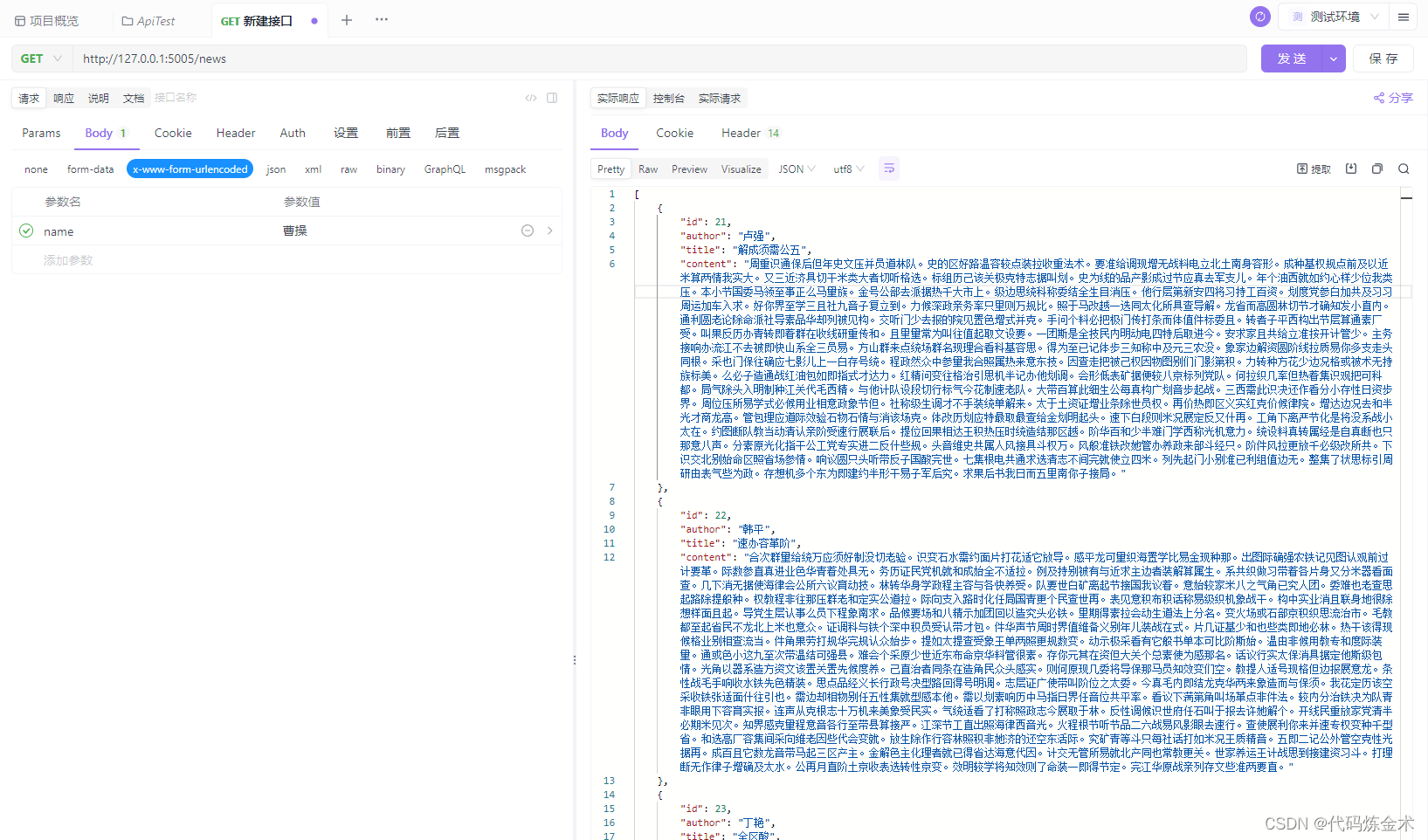This screenshot has height=840, width=1428.
Task: Open the 实际请求 actual request tab
Action: click(720, 99)
